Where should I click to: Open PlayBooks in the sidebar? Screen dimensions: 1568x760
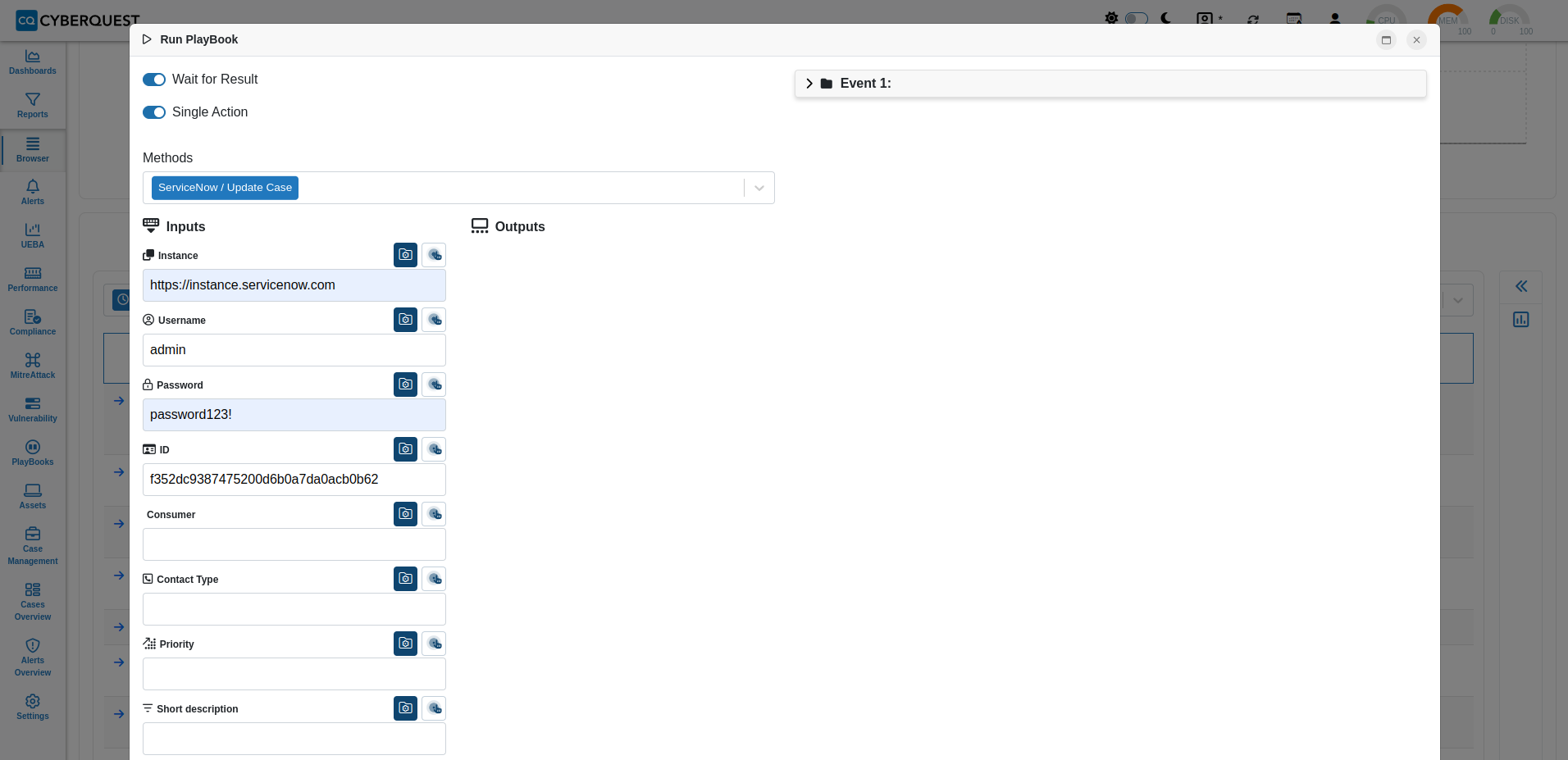[33, 453]
